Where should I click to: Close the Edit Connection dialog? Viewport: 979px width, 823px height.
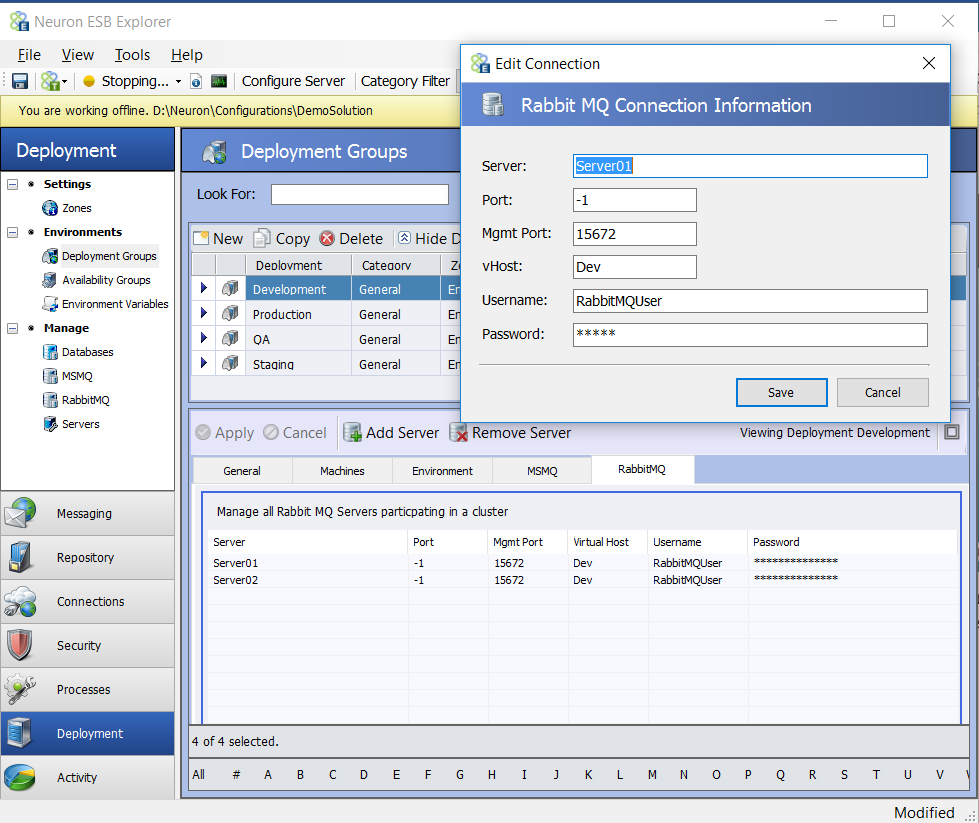(x=928, y=63)
